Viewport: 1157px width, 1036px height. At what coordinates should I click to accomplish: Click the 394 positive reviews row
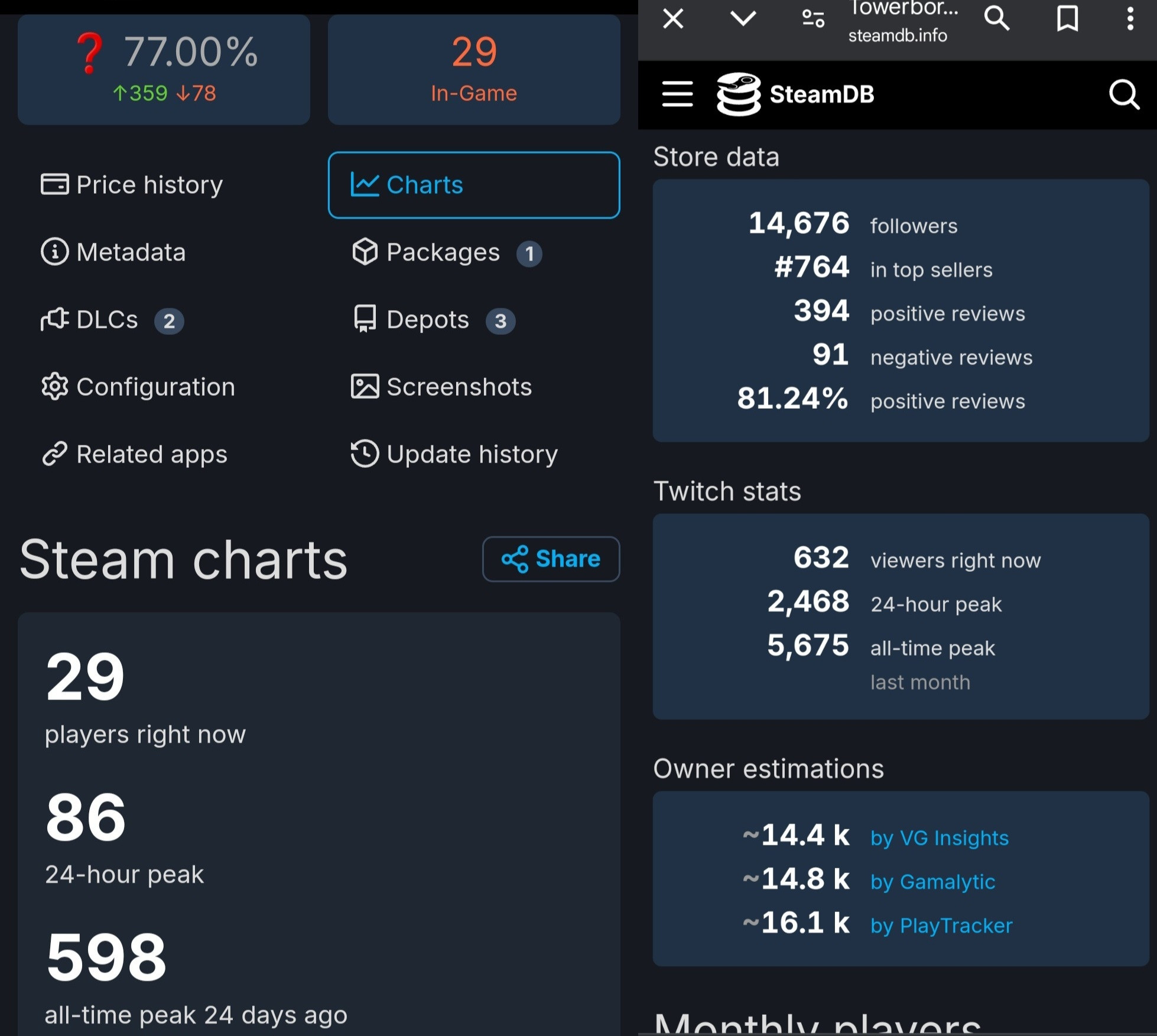[x=909, y=312]
